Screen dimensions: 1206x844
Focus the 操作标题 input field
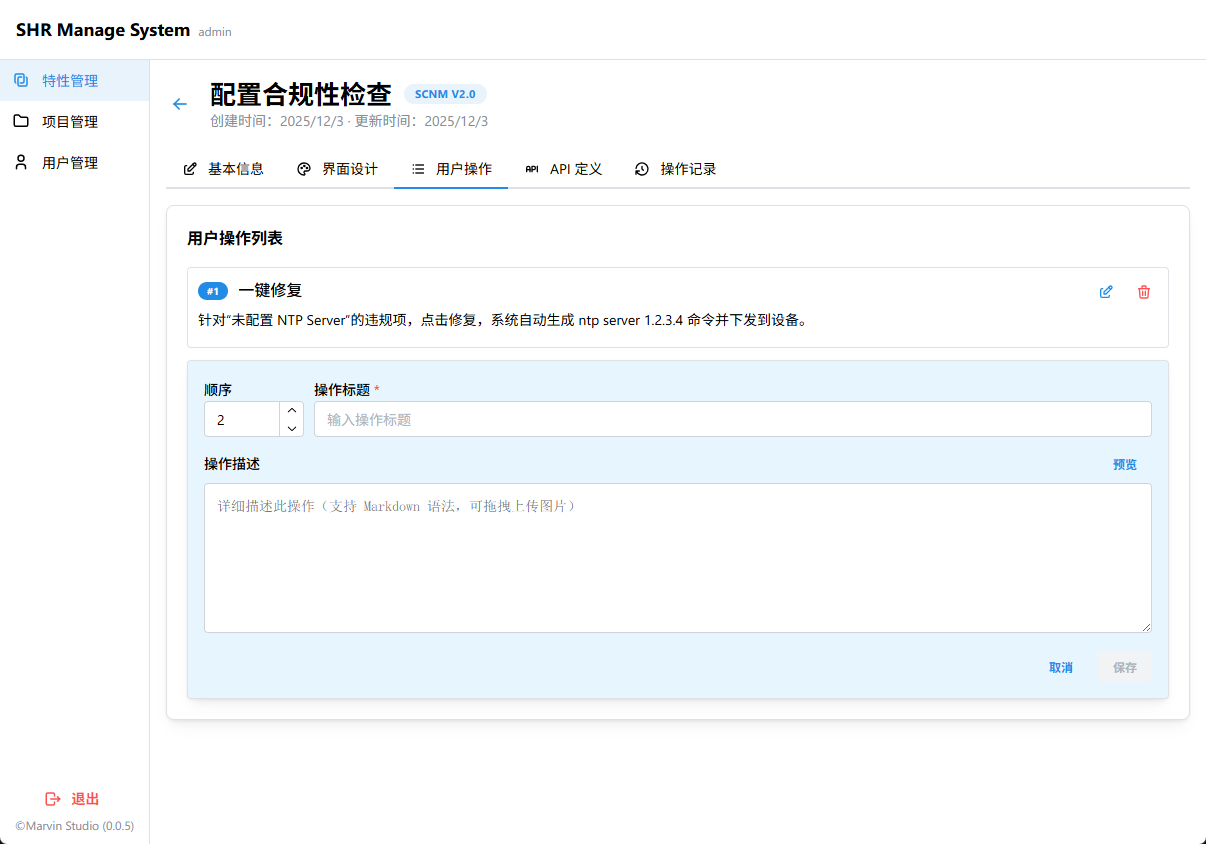pos(732,420)
